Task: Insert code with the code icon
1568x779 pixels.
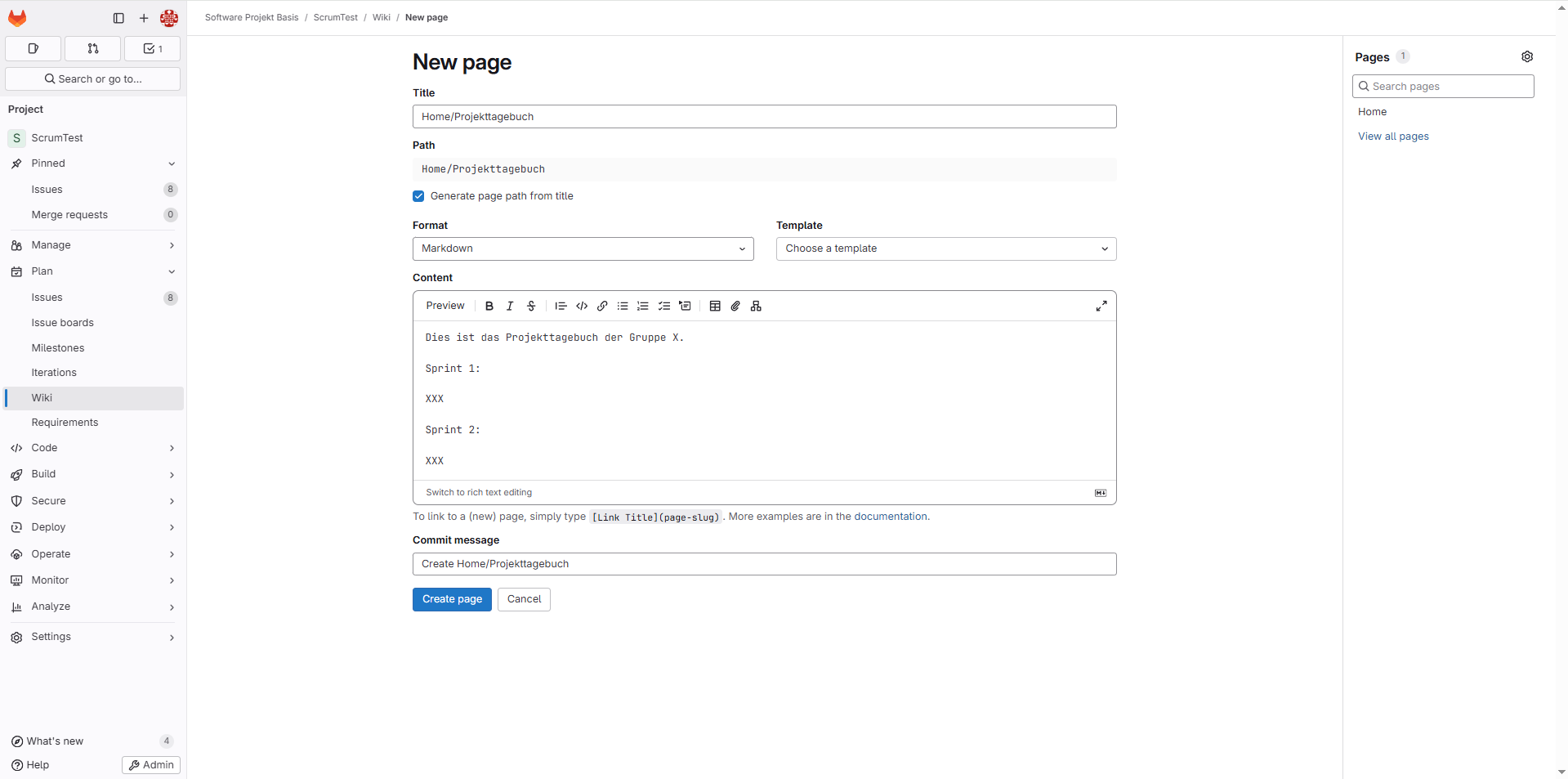Action: [582, 306]
